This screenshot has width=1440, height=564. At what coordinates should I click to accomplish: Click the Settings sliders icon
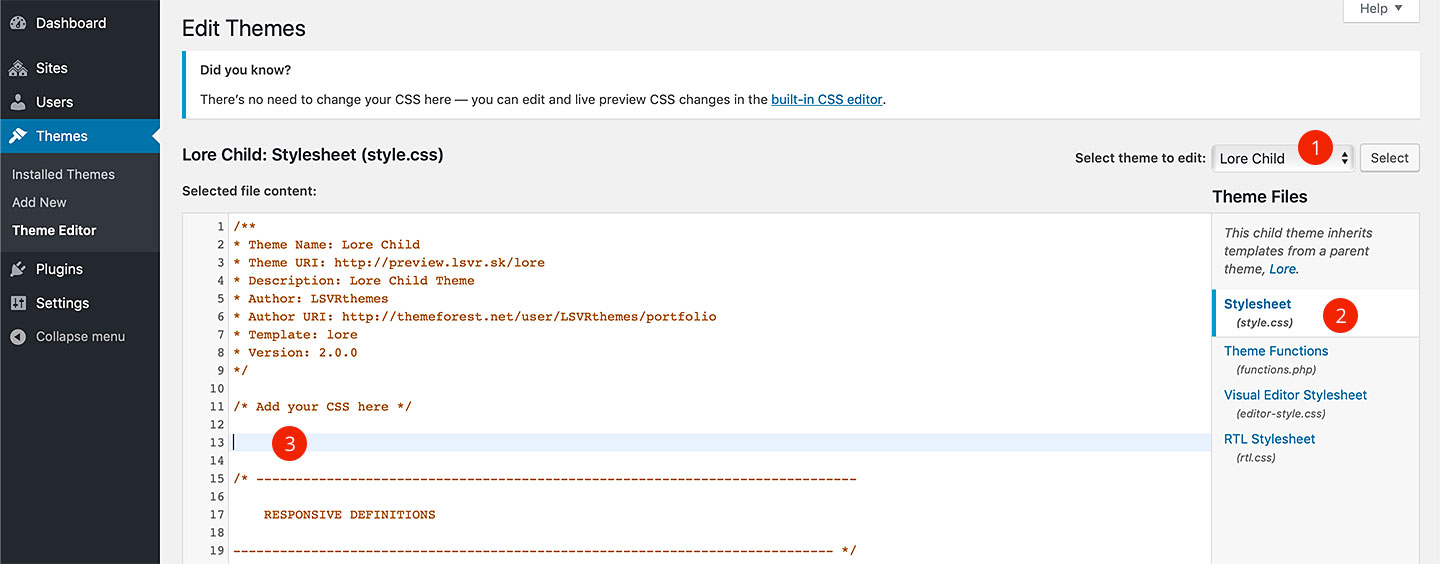(18, 303)
